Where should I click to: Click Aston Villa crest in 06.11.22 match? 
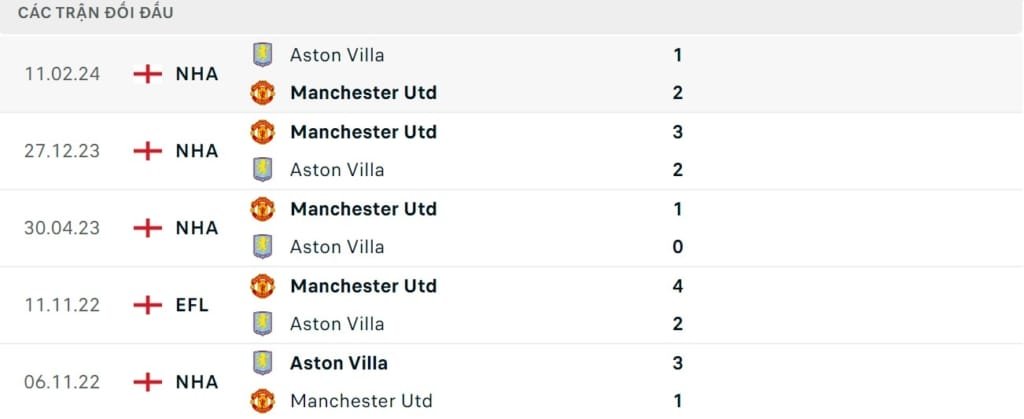pos(262,363)
